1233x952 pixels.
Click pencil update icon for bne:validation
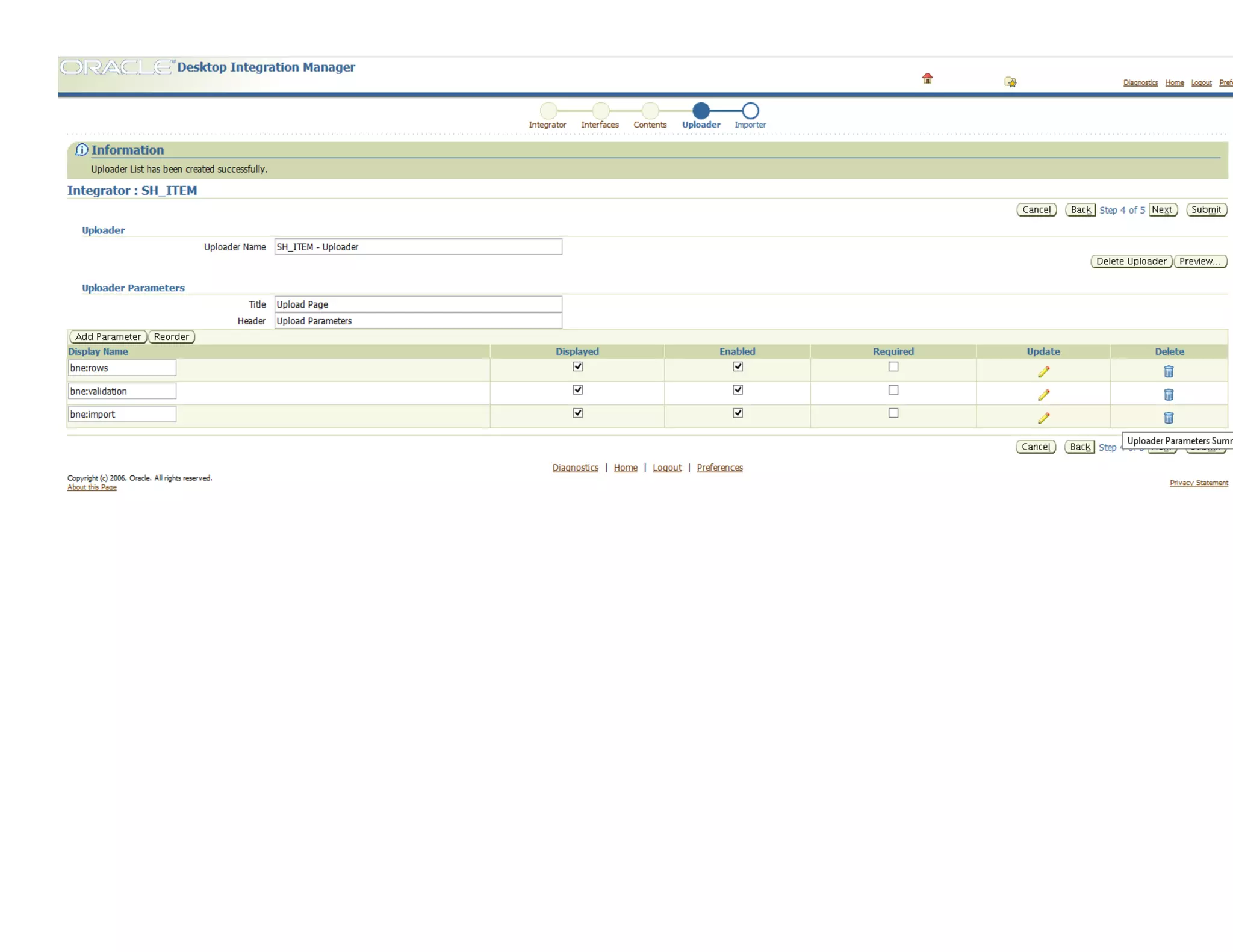pos(1043,394)
